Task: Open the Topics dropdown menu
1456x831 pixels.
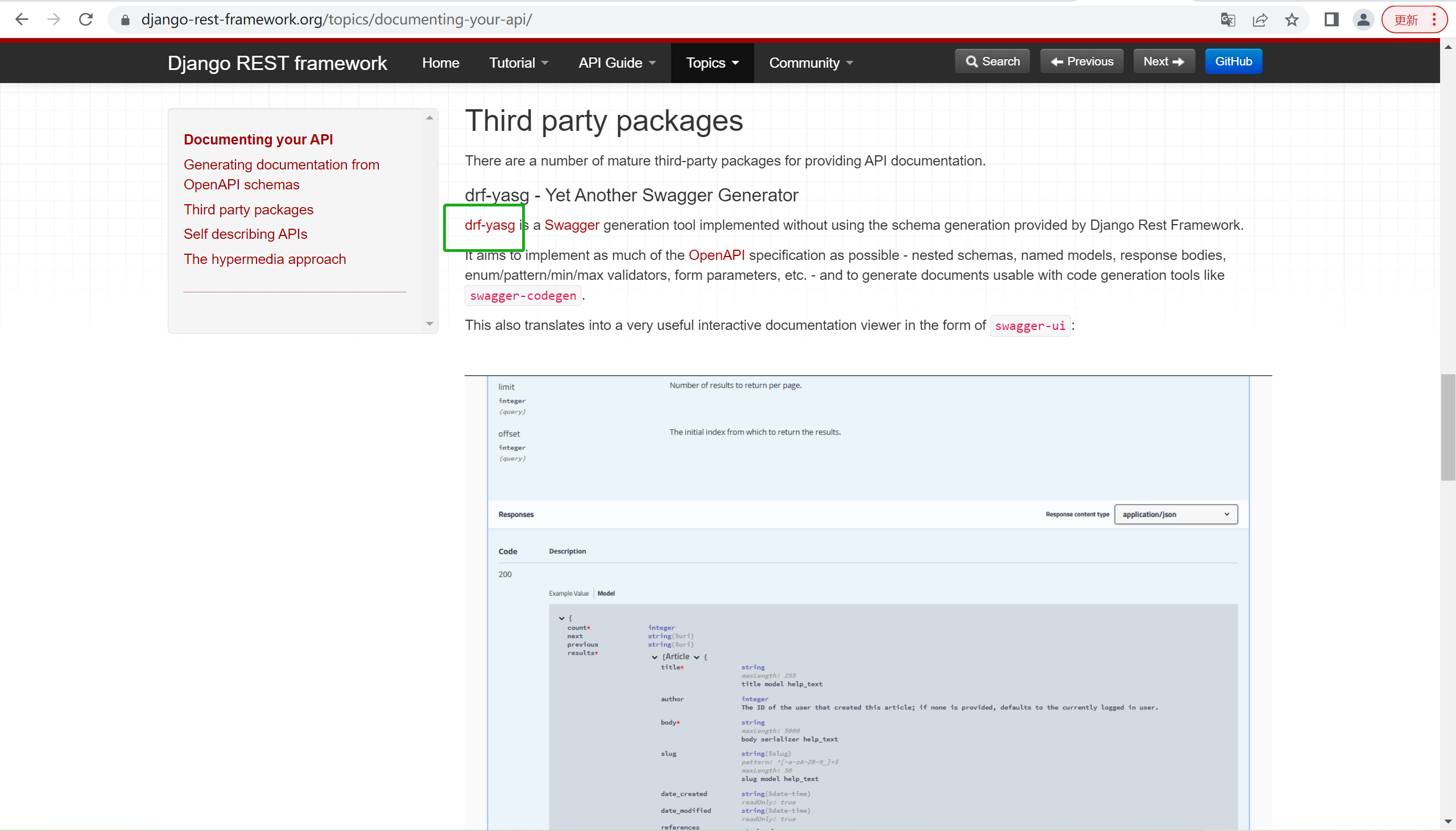Action: pos(712,63)
